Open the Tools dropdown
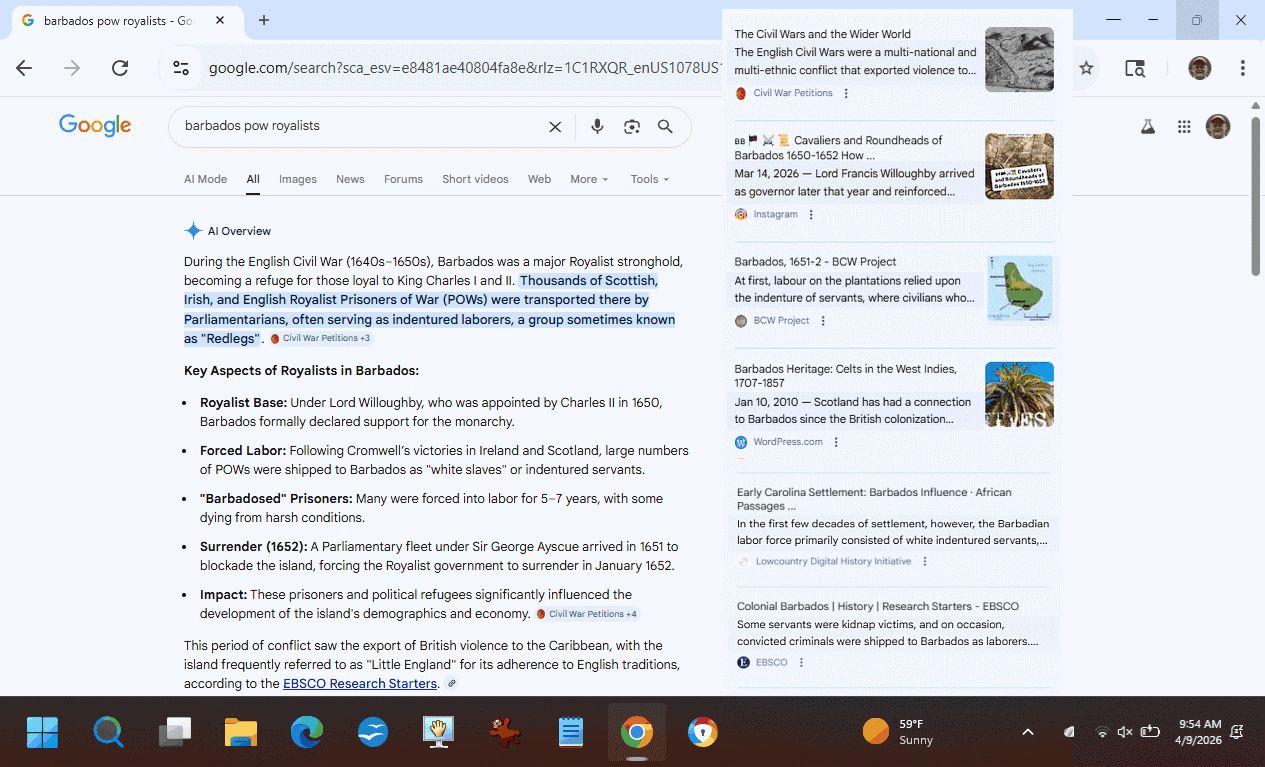The height and width of the screenshot is (767, 1265). tap(649, 179)
